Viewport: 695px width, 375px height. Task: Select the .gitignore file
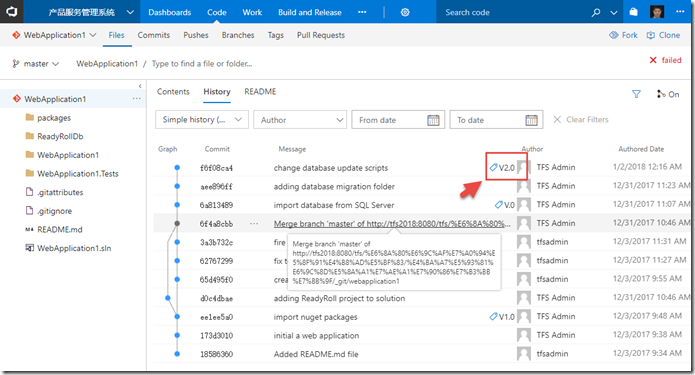click(54, 211)
